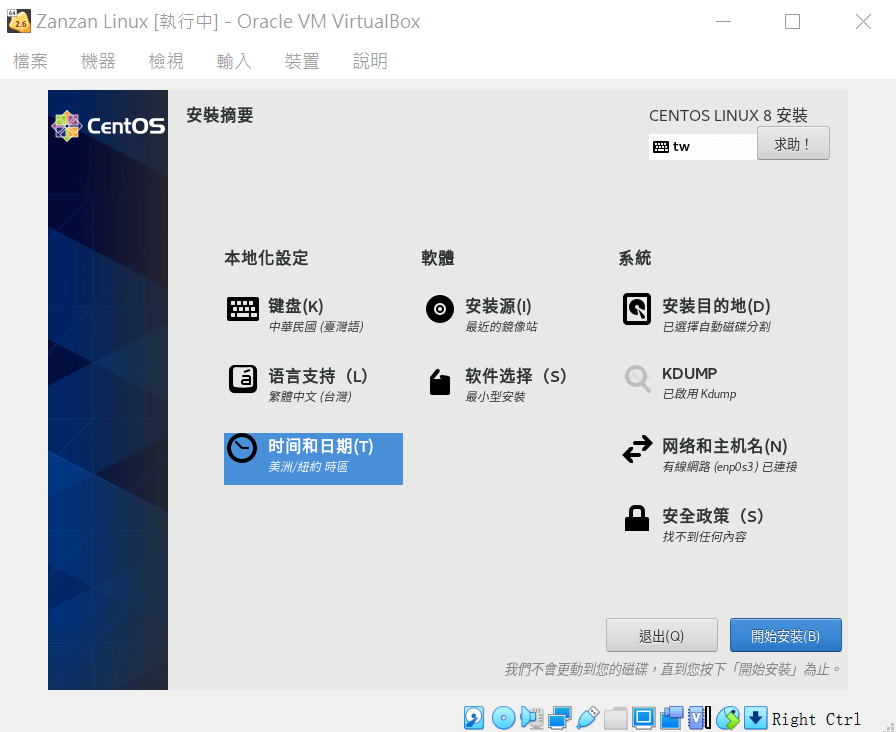Click the hard disk activity status icon
896x732 pixels.
(x=474, y=718)
